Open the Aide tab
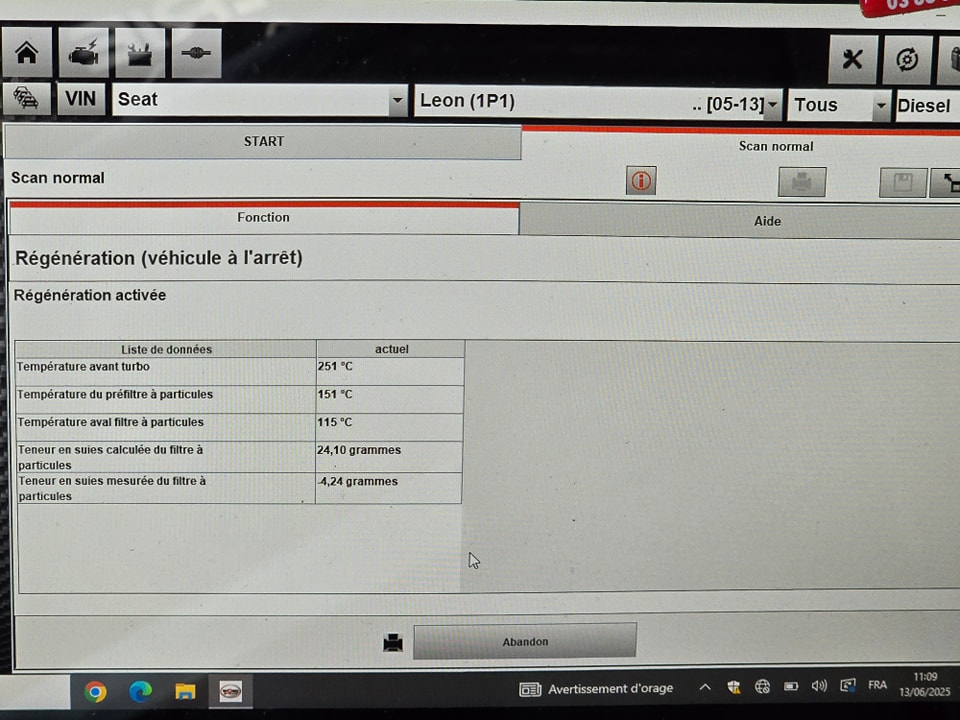Image resolution: width=960 pixels, height=720 pixels. tap(740, 221)
